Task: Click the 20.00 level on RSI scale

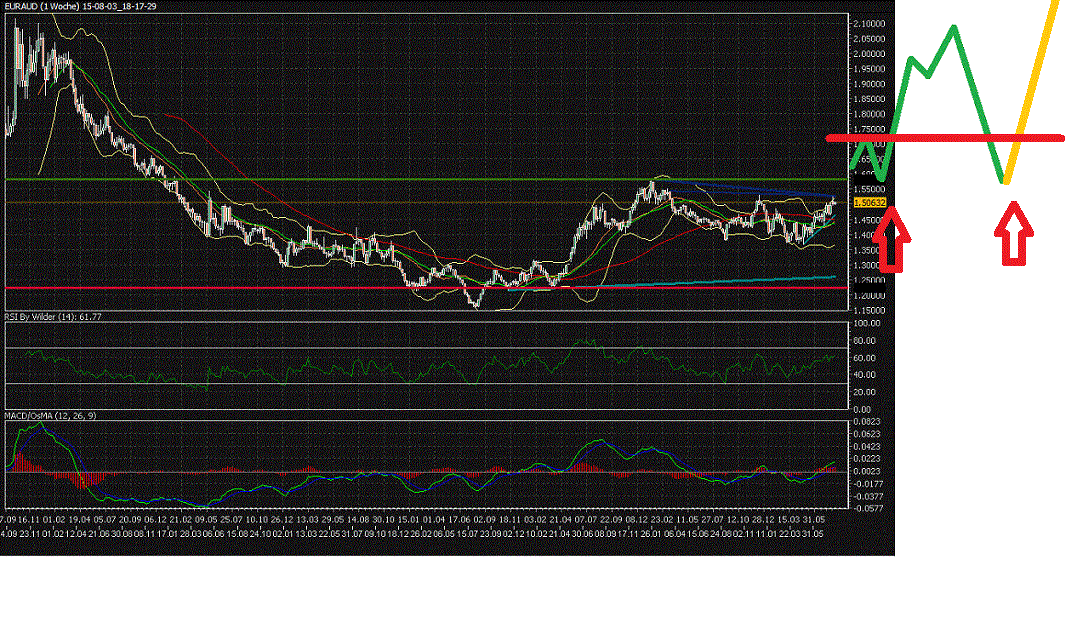Action: point(865,392)
